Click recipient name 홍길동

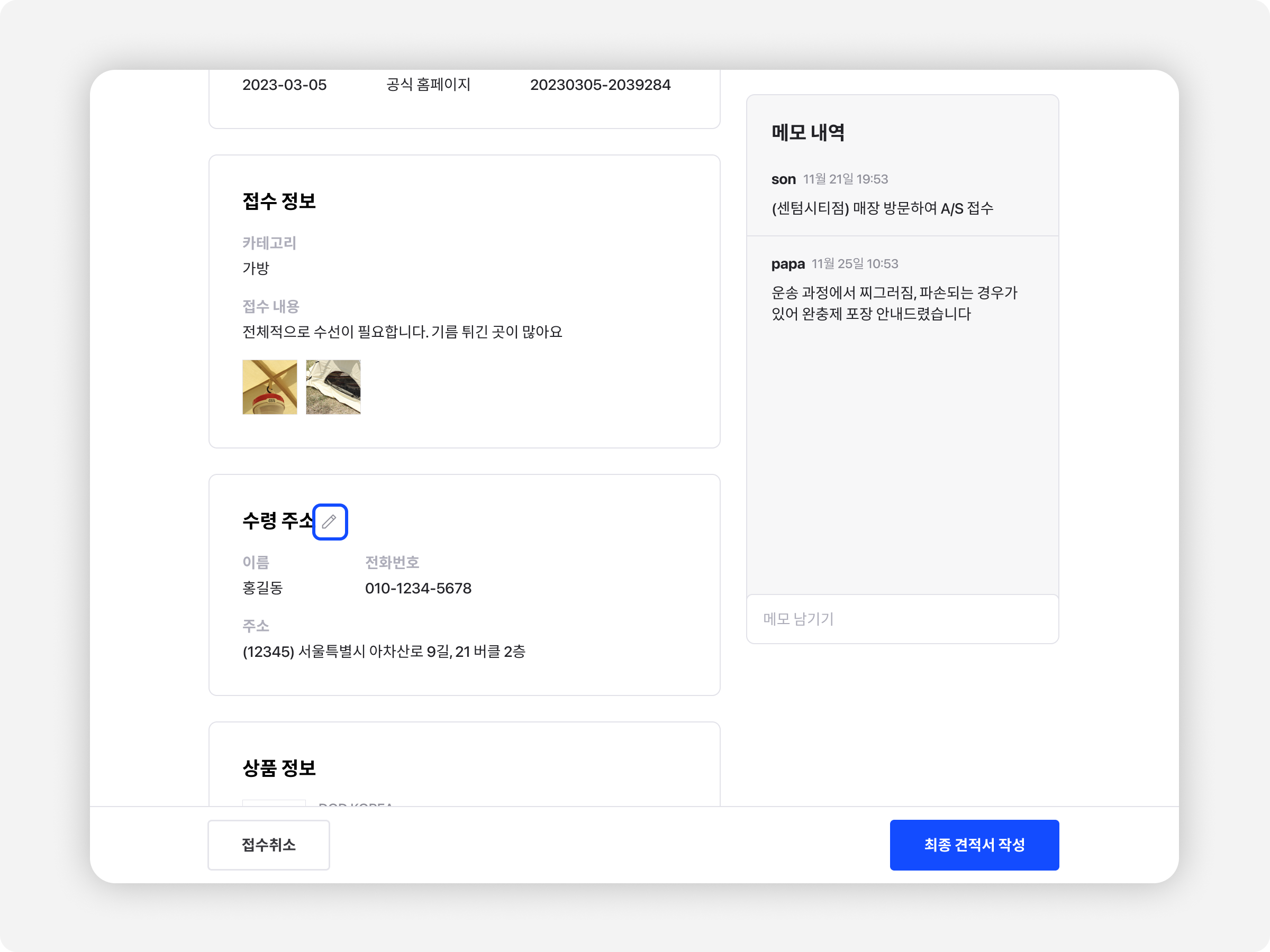[262, 588]
